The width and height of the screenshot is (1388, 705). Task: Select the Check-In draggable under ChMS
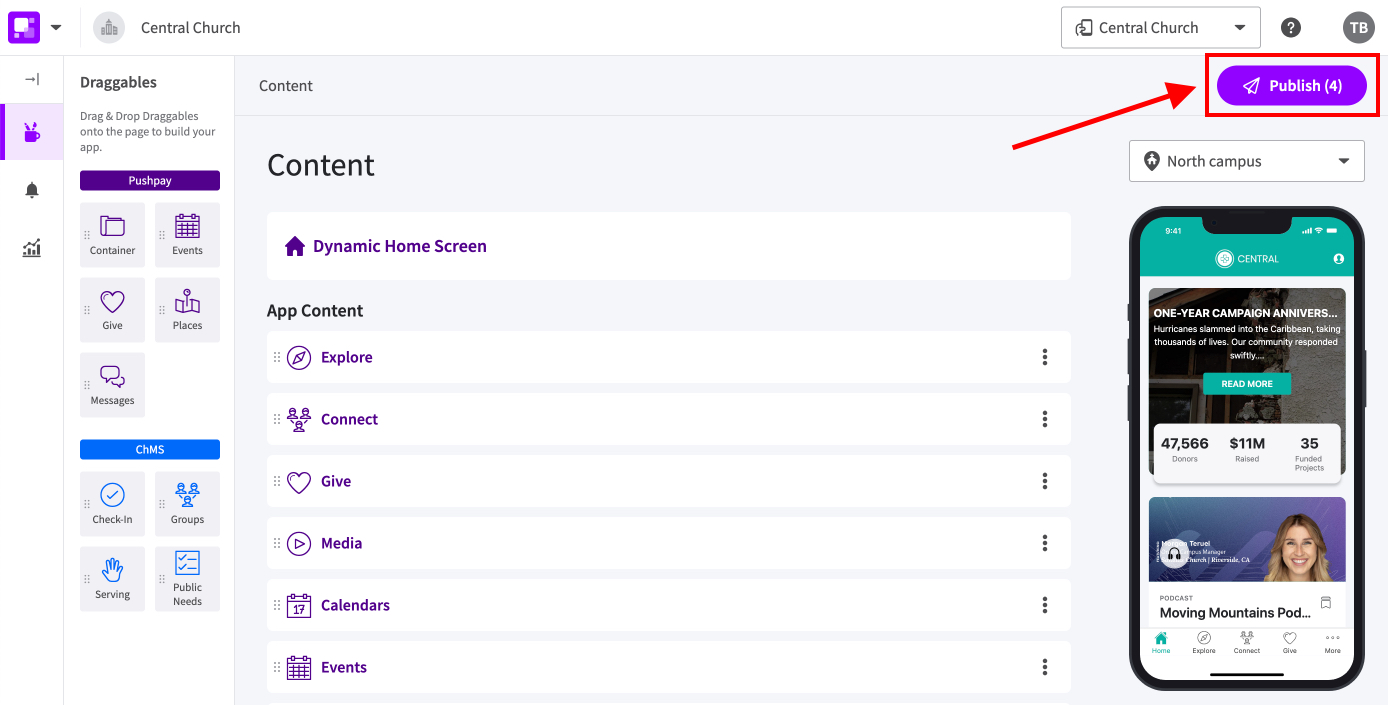click(112, 504)
